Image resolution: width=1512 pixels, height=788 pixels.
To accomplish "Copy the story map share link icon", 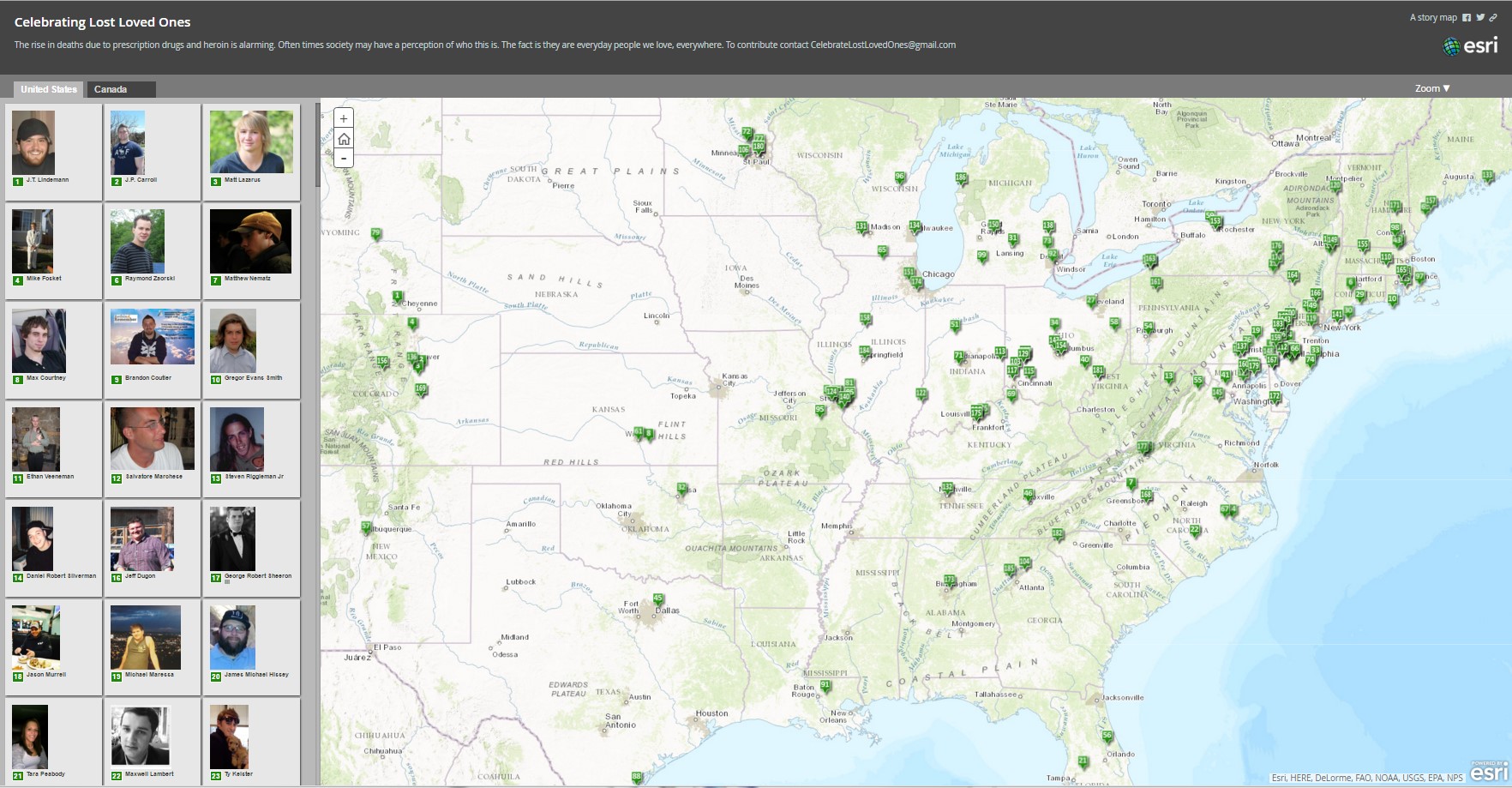I will [1493, 17].
